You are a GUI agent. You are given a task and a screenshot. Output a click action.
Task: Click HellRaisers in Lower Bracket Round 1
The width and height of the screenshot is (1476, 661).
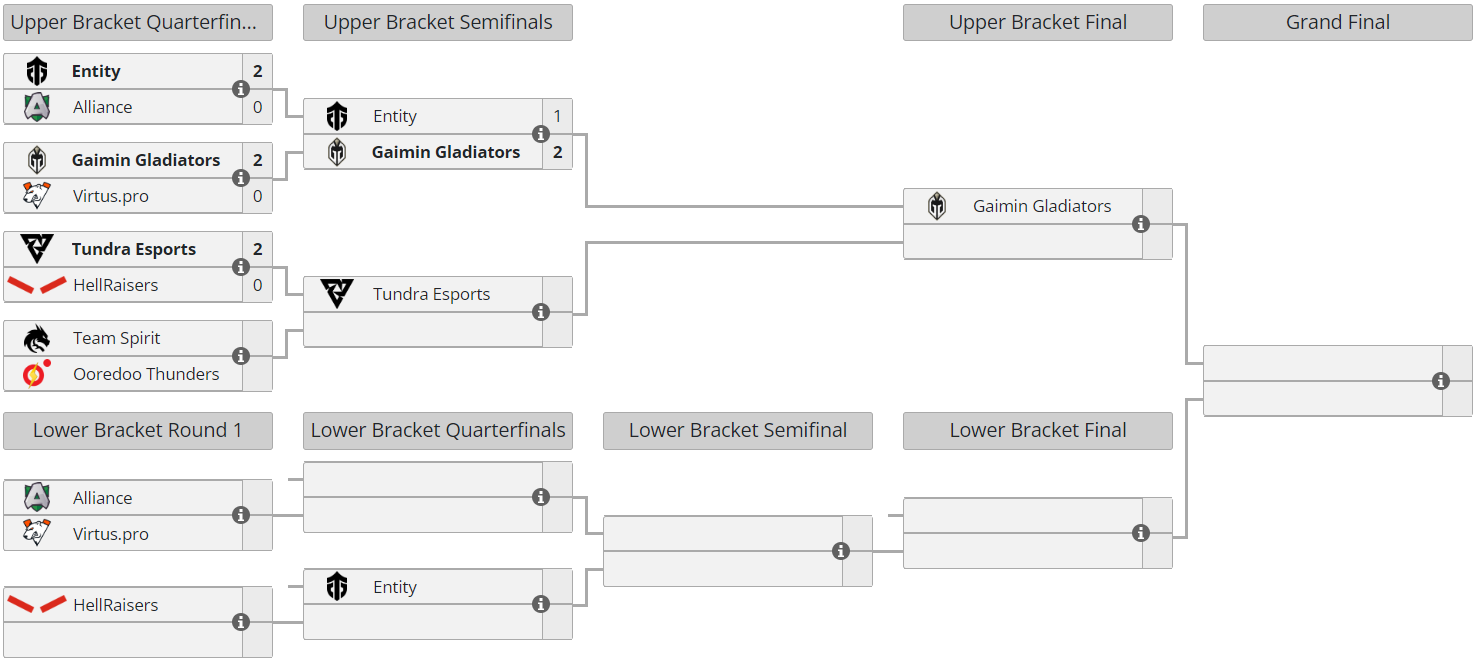click(x=116, y=605)
